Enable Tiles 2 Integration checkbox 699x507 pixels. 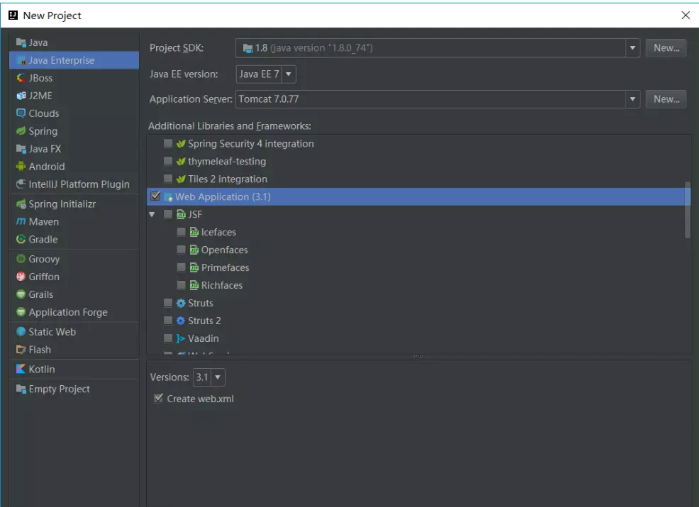pyautogui.click(x=168, y=179)
